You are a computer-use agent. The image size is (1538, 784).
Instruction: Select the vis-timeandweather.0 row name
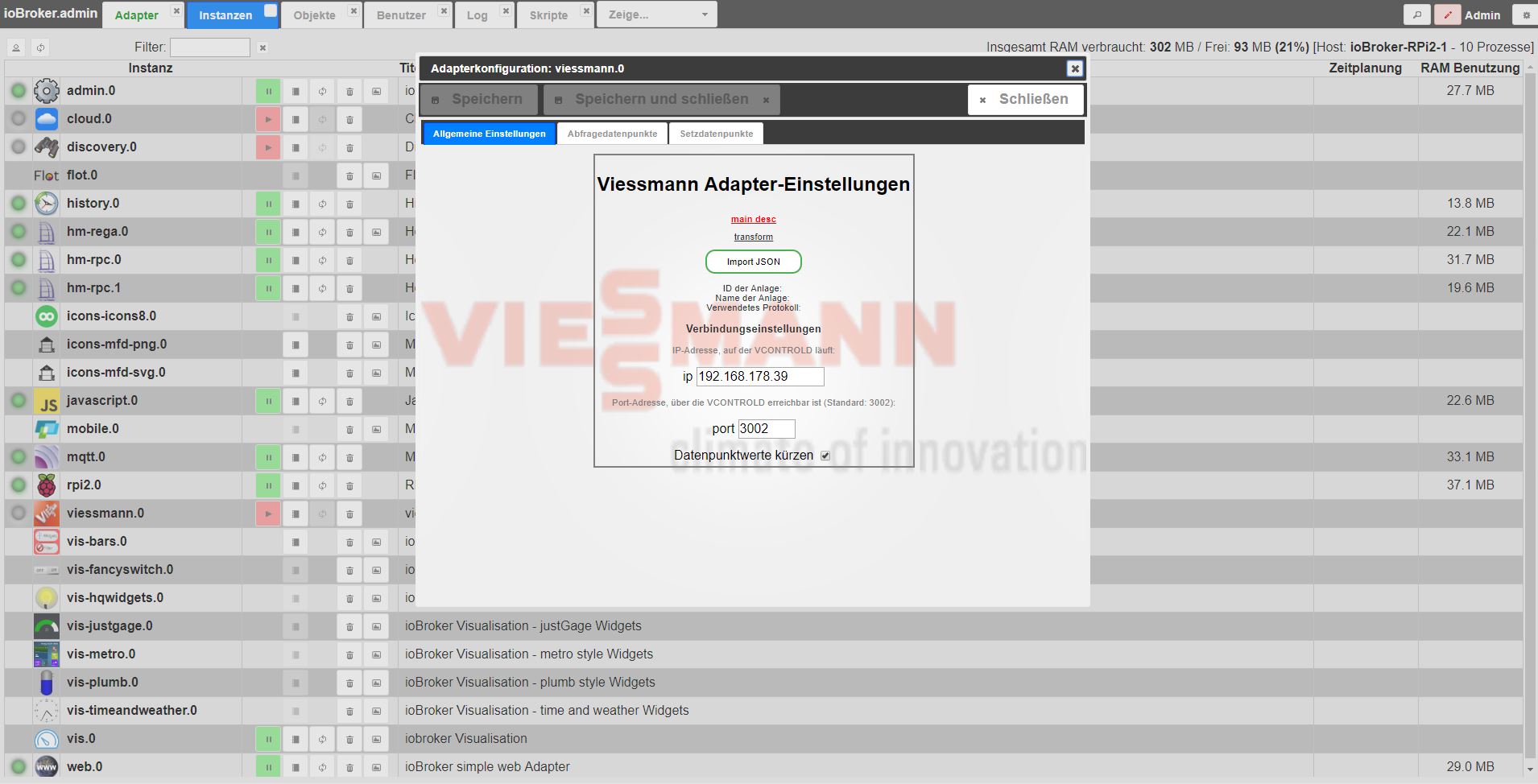point(132,711)
